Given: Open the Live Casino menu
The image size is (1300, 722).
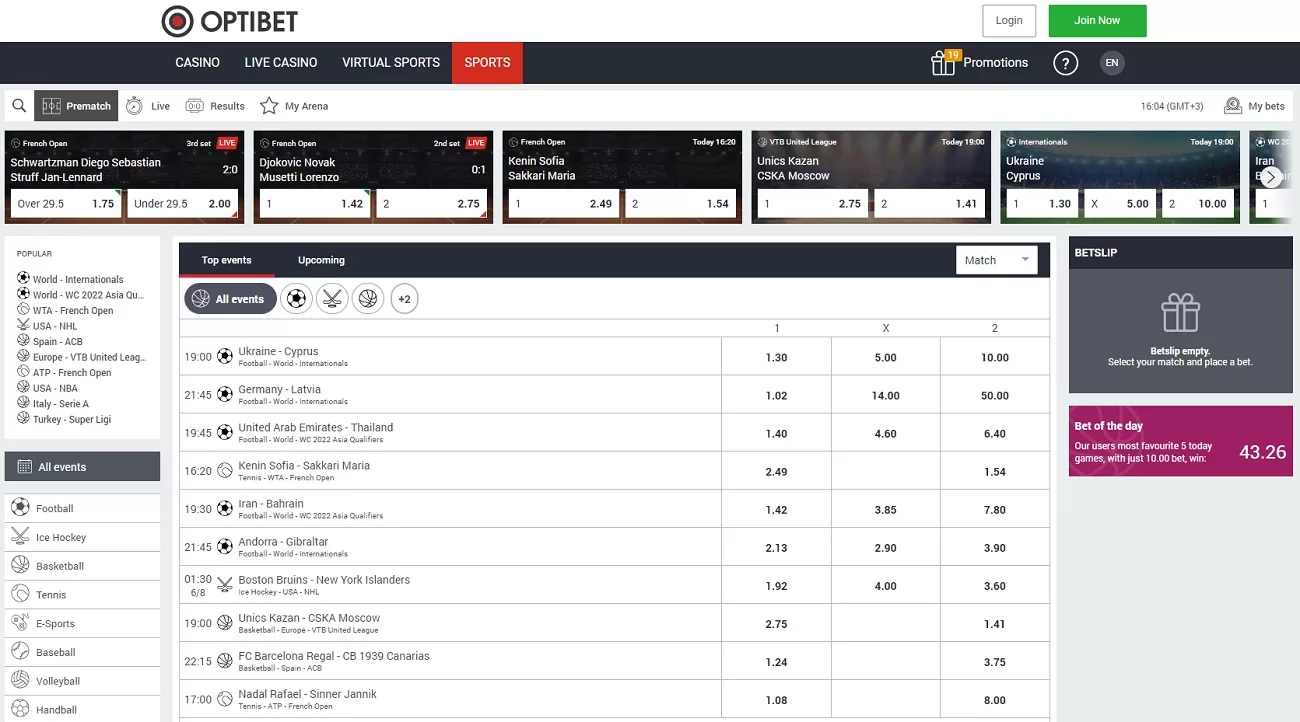Looking at the screenshot, I should pos(281,62).
